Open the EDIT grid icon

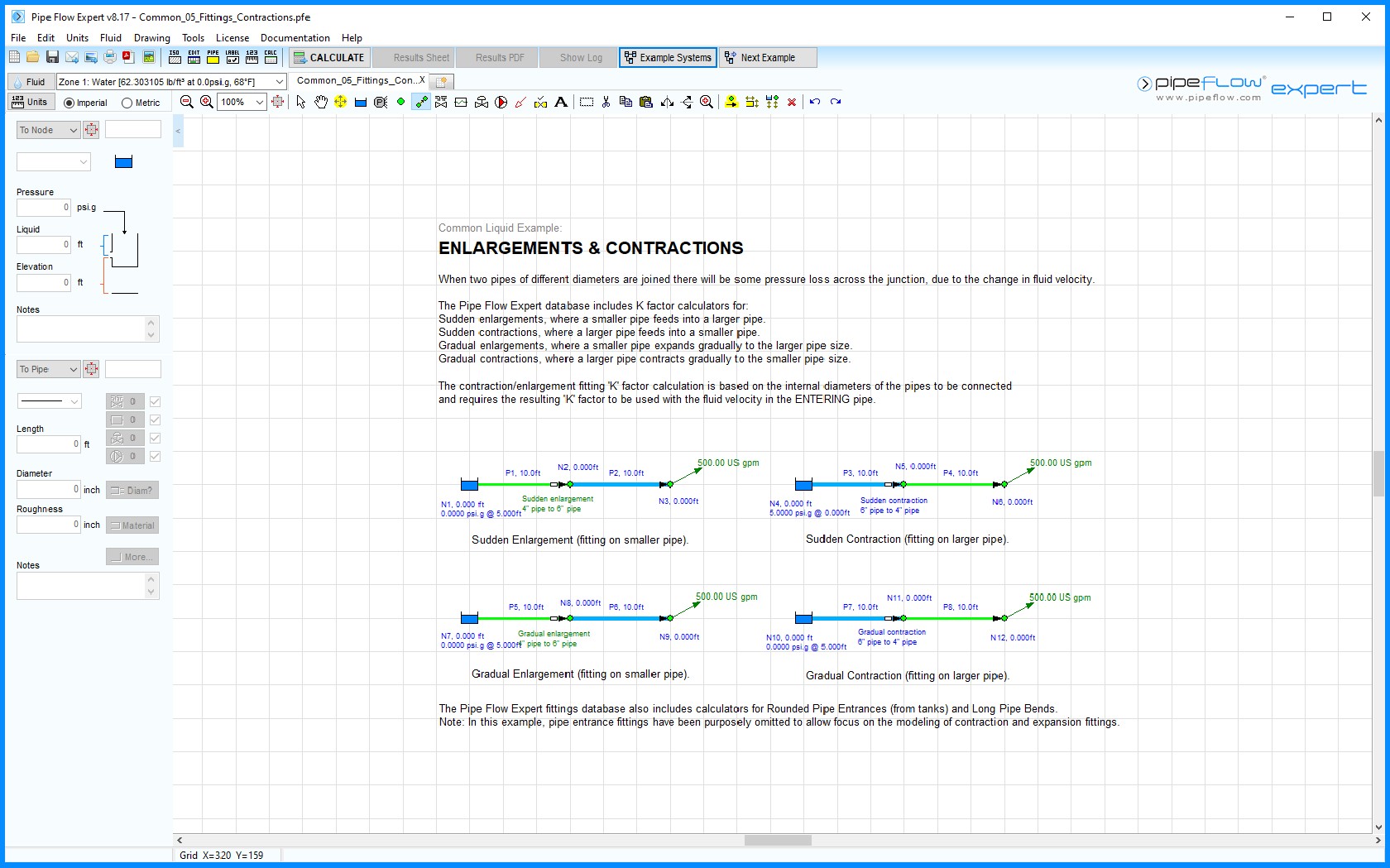click(194, 57)
